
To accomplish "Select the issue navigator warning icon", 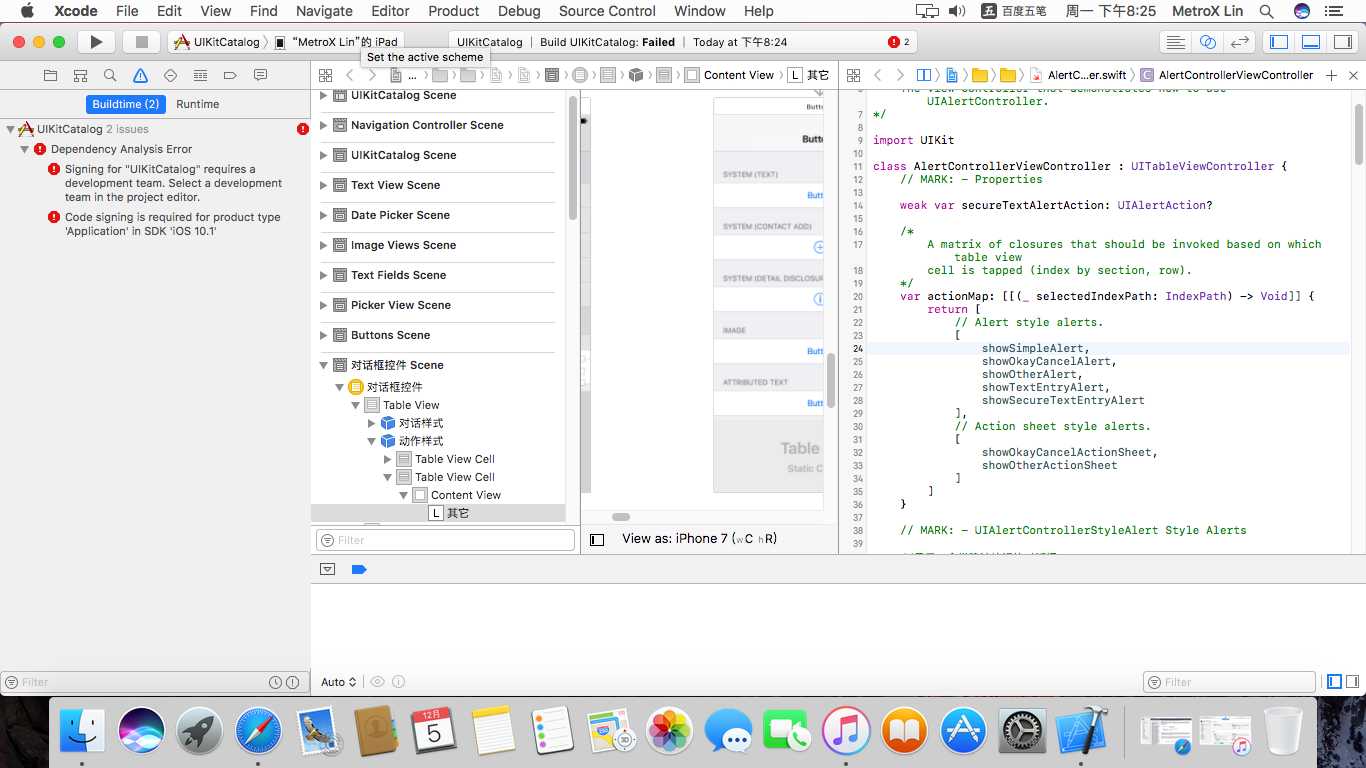I will click(140, 76).
